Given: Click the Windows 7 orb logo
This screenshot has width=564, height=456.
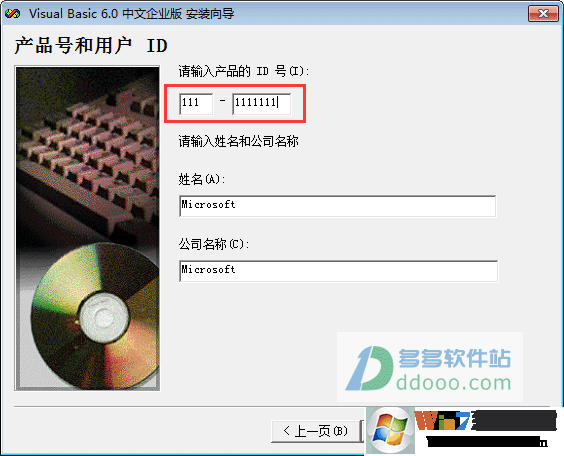Looking at the screenshot, I should point(390,430).
